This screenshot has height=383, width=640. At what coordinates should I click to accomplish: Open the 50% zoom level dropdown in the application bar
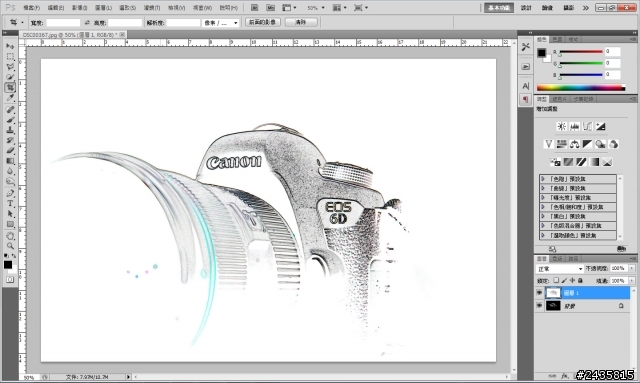point(323,8)
